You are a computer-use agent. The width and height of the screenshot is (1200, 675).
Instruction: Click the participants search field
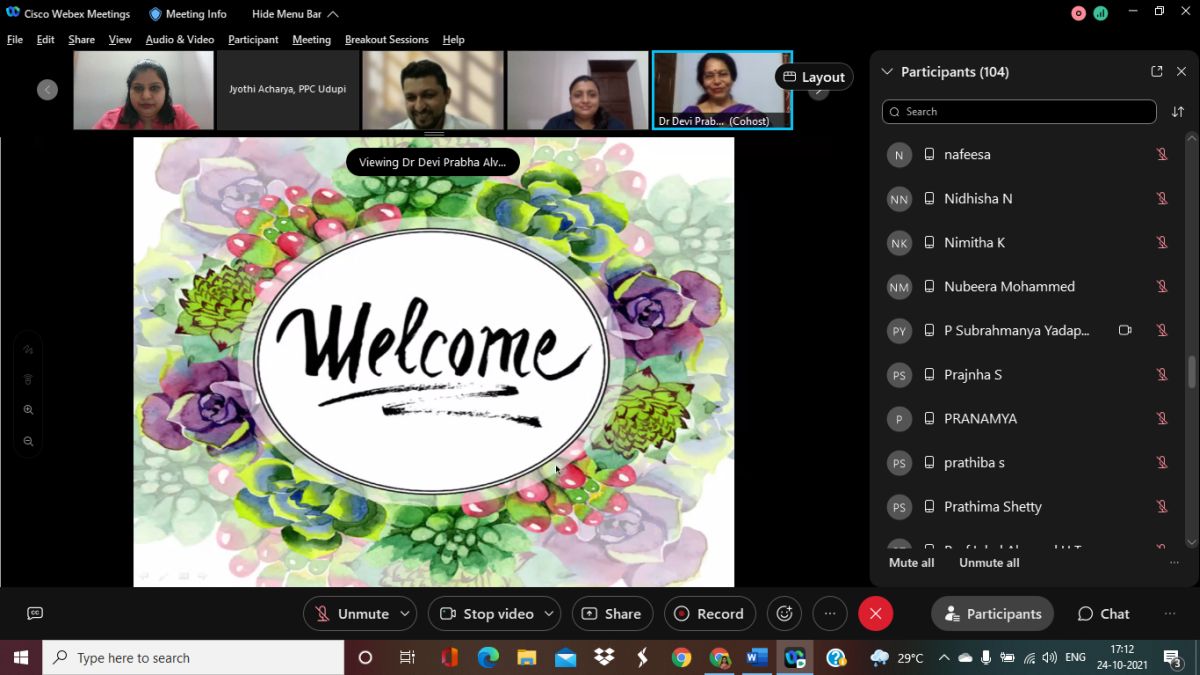[1018, 112]
